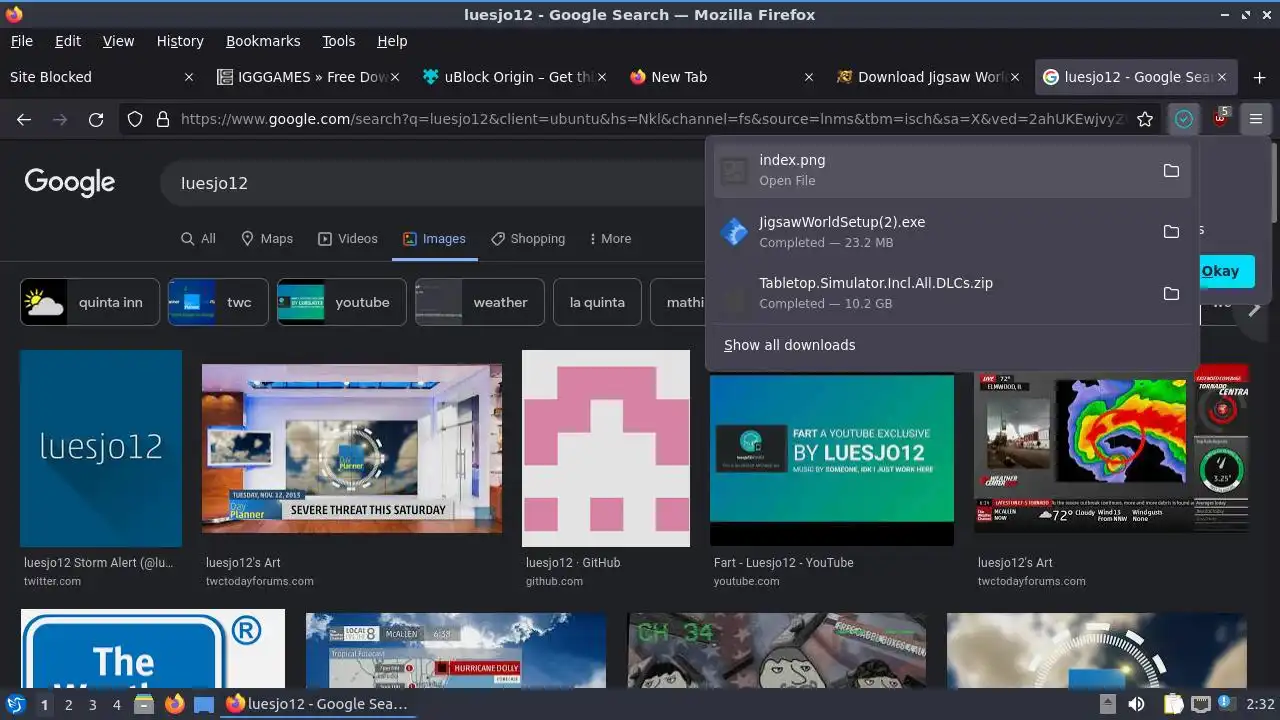Filter by quinta inn chip
The height and width of the screenshot is (720, 1280).
[x=90, y=302]
